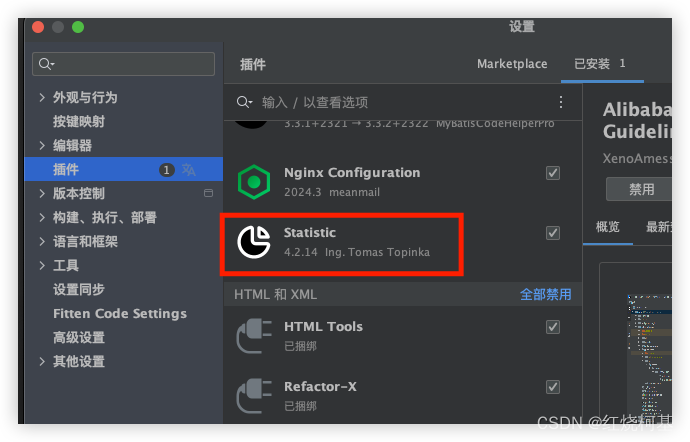Open the 概览 tab in plugin details
Viewport: 690px width, 442px height.
(x=608, y=227)
